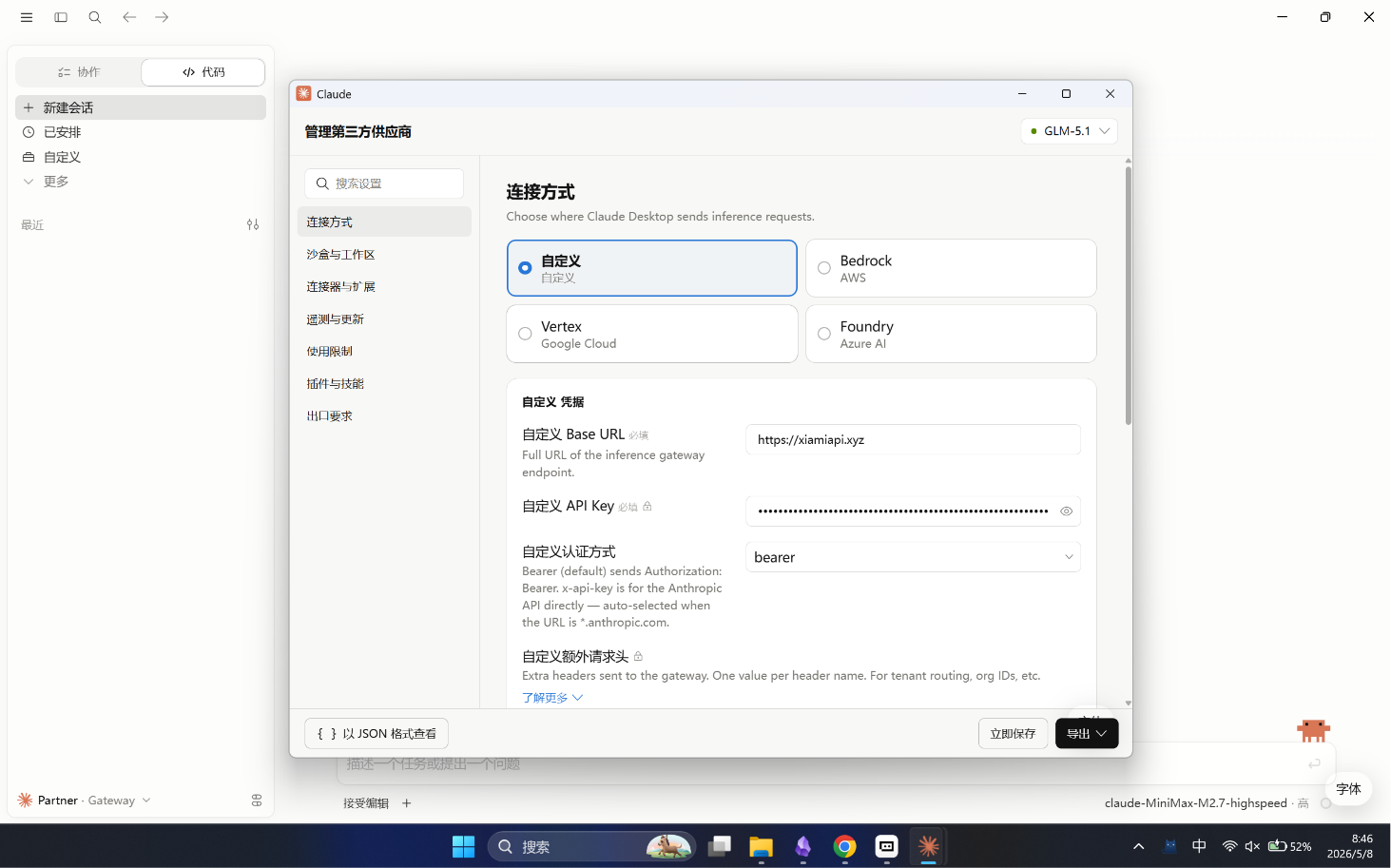Open File Explorer from taskbar
This screenshot has height=868, width=1391.
(x=761, y=846)
